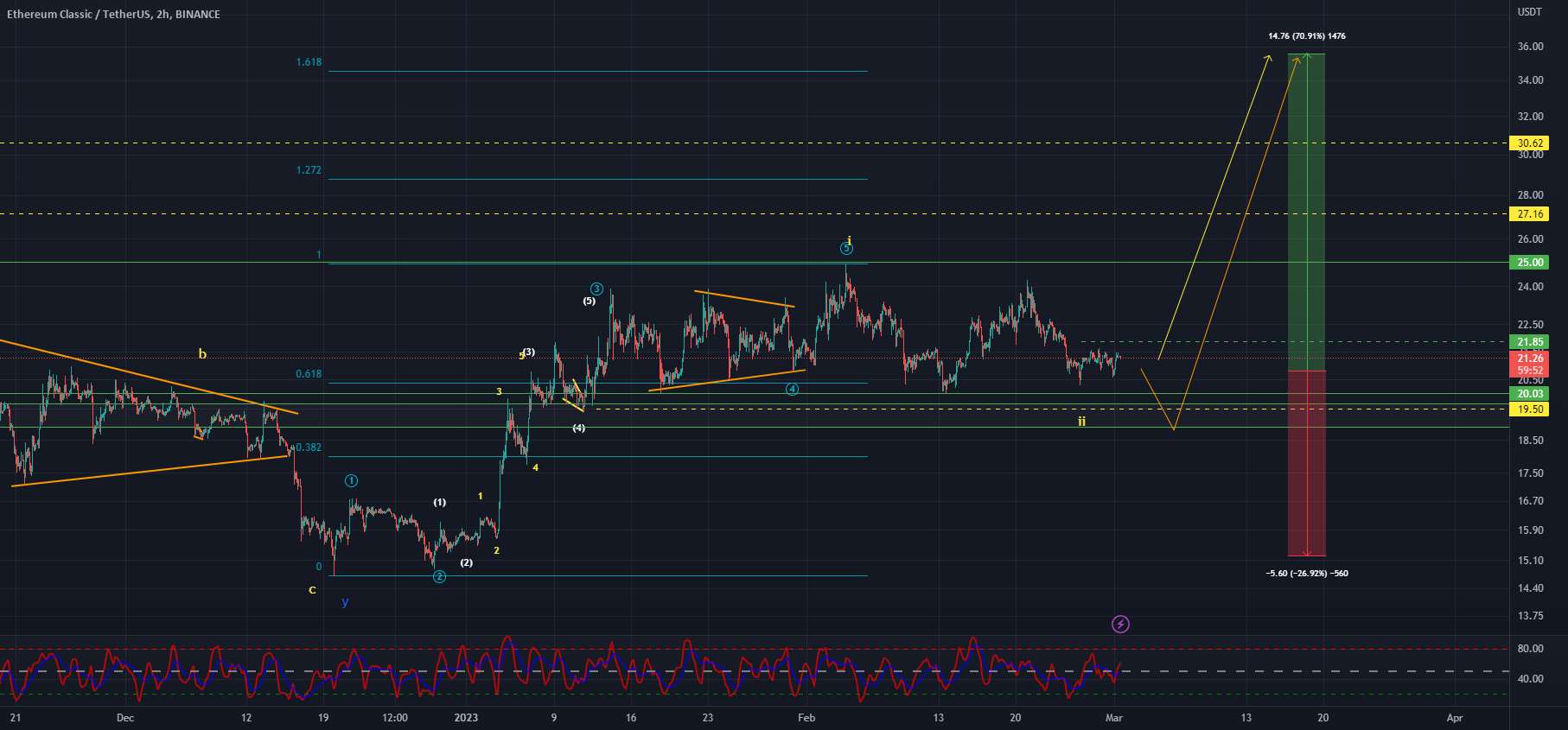Click the RSI 40.00 axis value
The width and height of the screenshot is (1568, 730).
click(x=1530, y=679)
